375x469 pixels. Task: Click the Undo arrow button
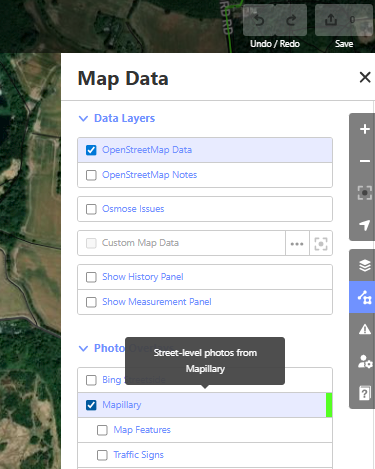click(259, 20)
